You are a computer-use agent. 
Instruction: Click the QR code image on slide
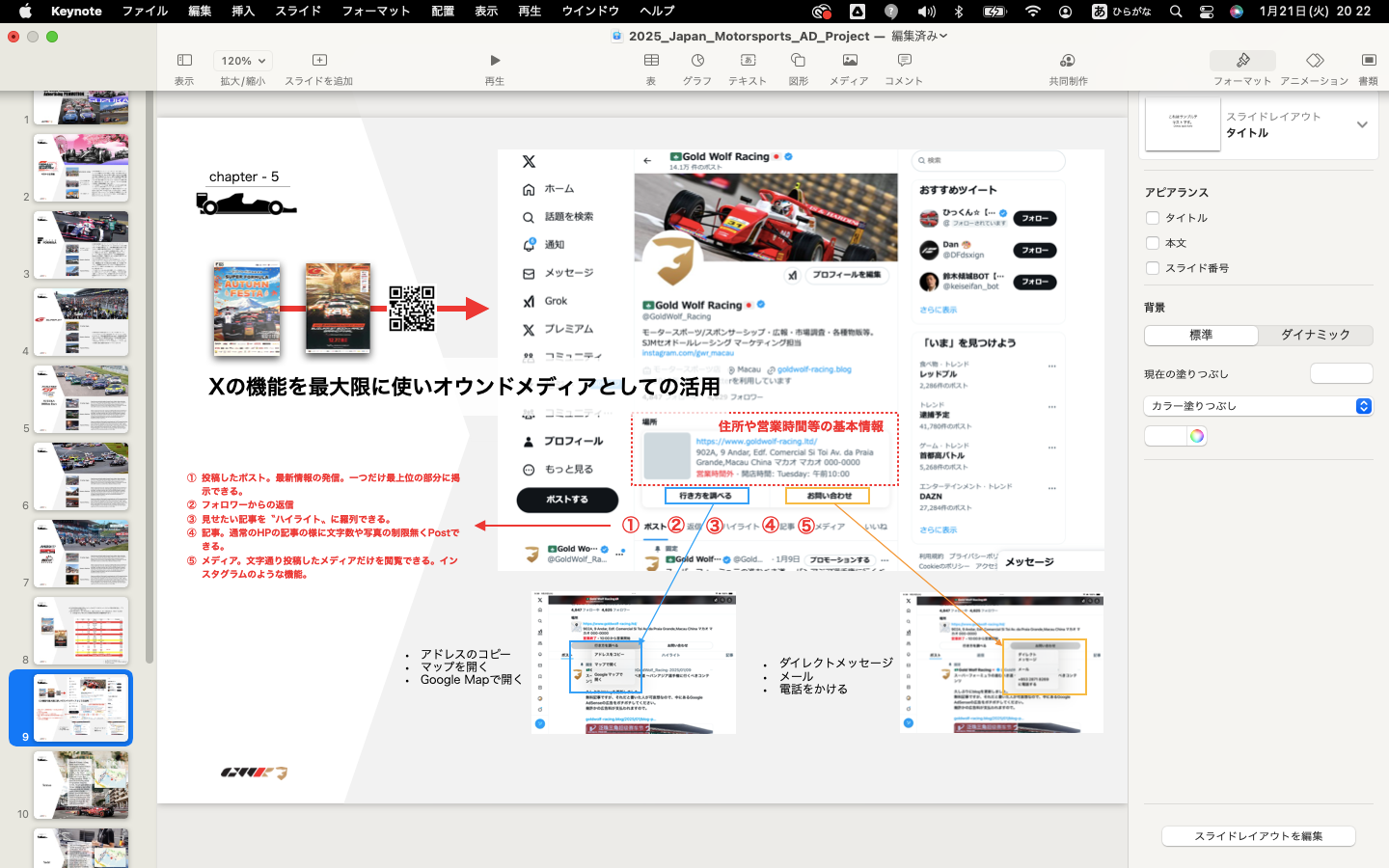[x=412, y=309]
